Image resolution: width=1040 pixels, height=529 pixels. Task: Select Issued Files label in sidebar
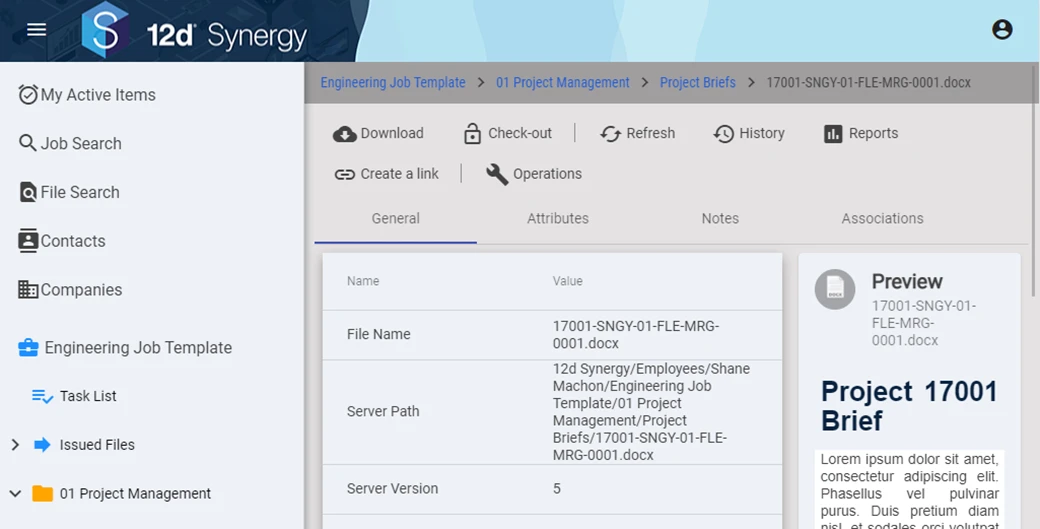pos(98,445)
